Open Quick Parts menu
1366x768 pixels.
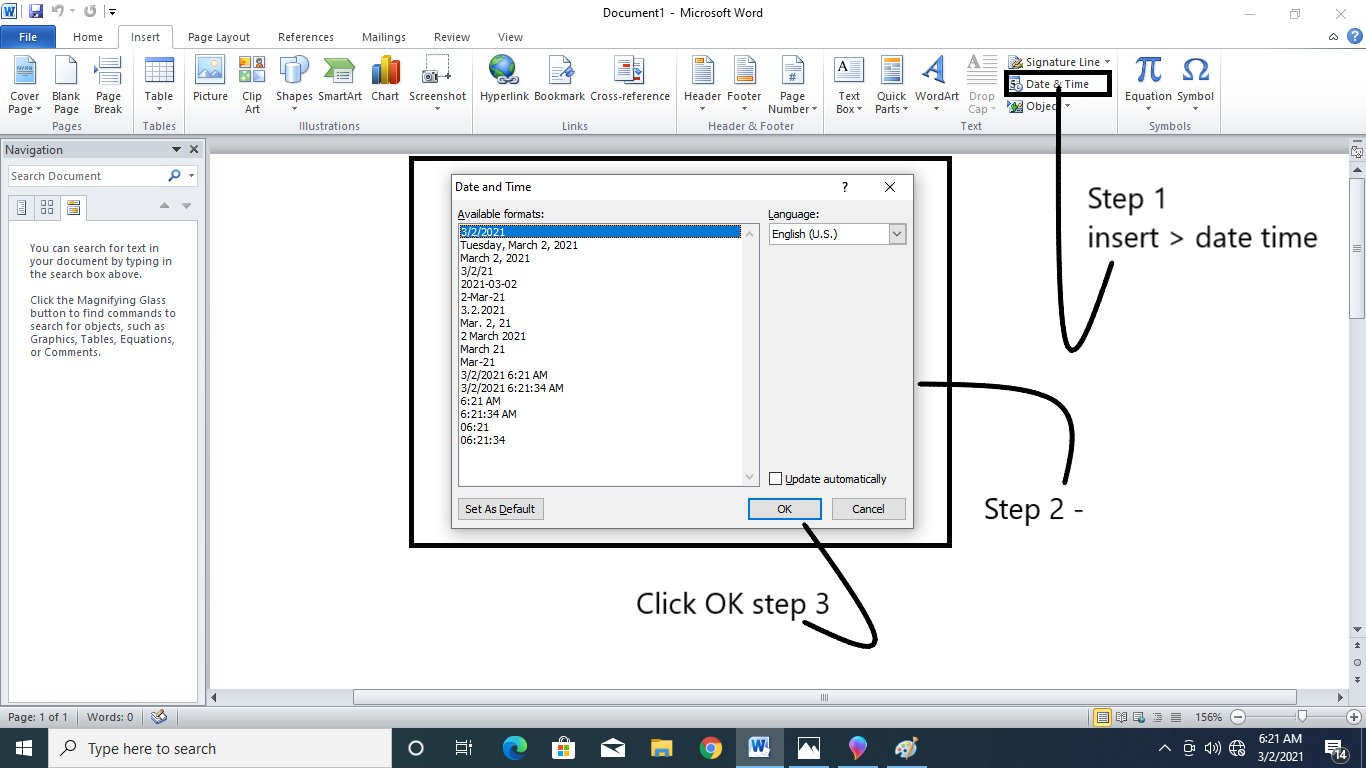(891, 86)
